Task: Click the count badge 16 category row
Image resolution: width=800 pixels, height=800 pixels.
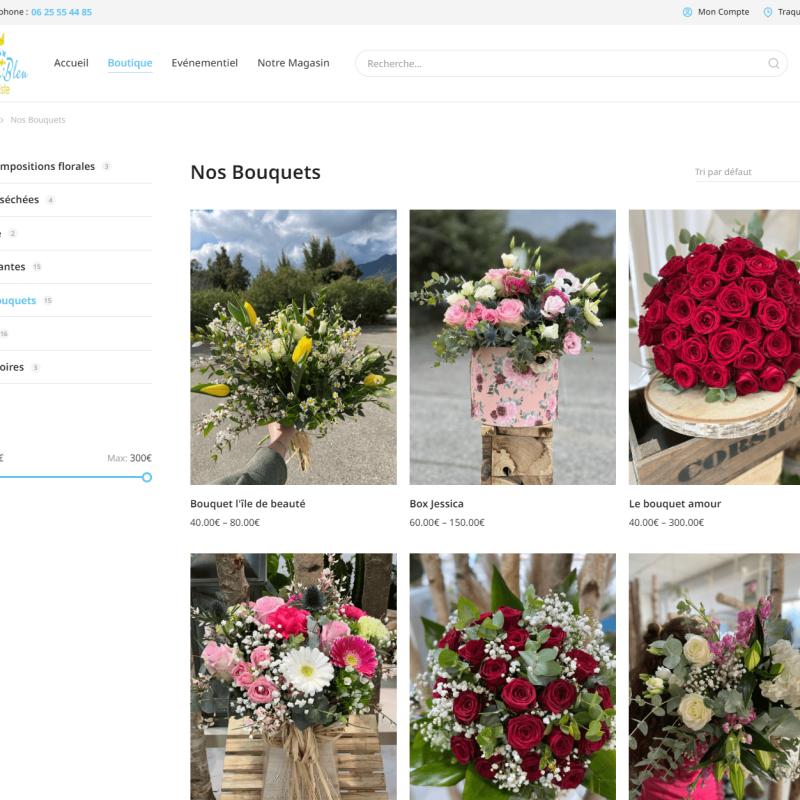Action: 76,334
